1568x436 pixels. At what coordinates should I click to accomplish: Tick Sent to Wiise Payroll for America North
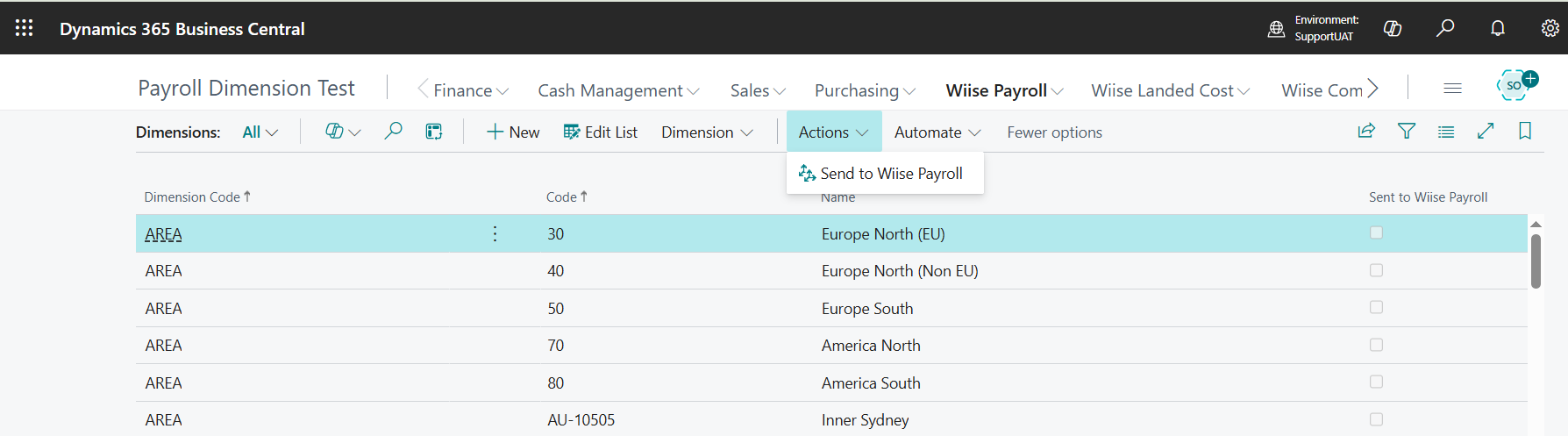[1376, 345]
